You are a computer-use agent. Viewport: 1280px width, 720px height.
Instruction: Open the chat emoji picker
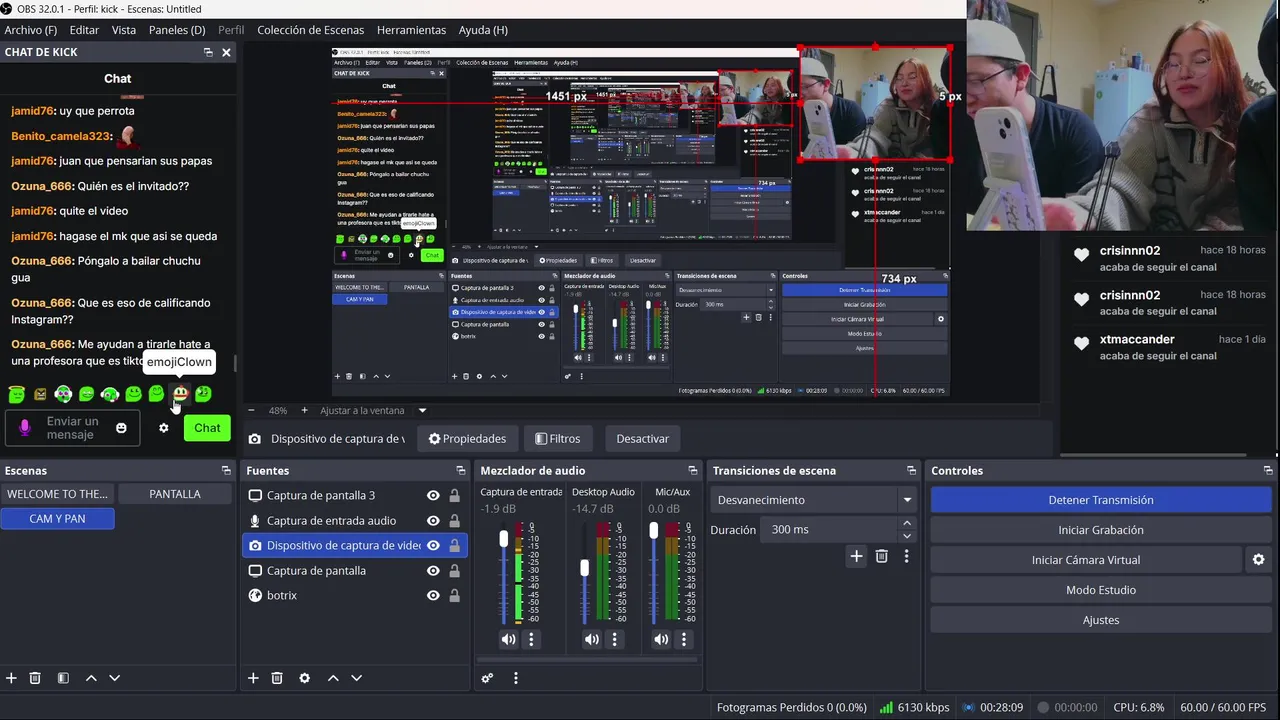click(x=121, y=428)
